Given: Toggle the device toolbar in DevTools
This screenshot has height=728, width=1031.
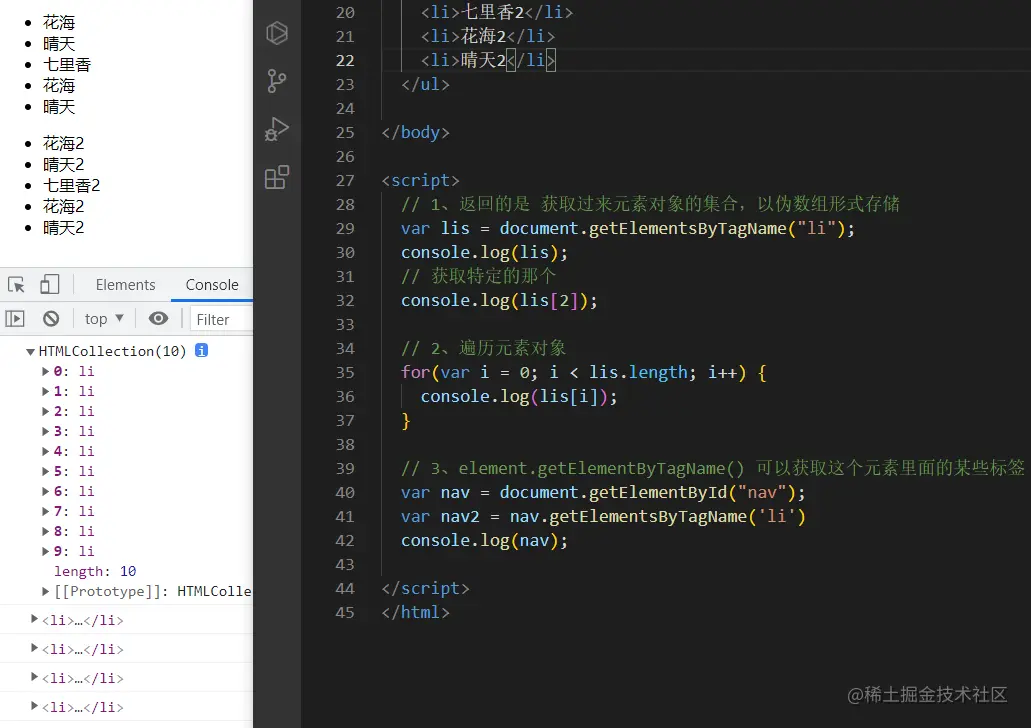Looking at the screenshot, I should pyautogui.click(x=50, y=285).
